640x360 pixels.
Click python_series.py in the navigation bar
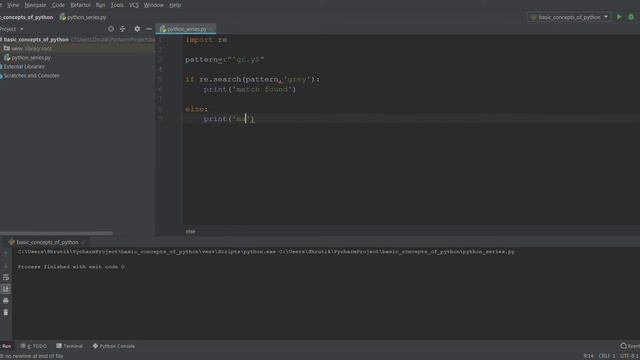pyautogui.click(x=83, y=17)
